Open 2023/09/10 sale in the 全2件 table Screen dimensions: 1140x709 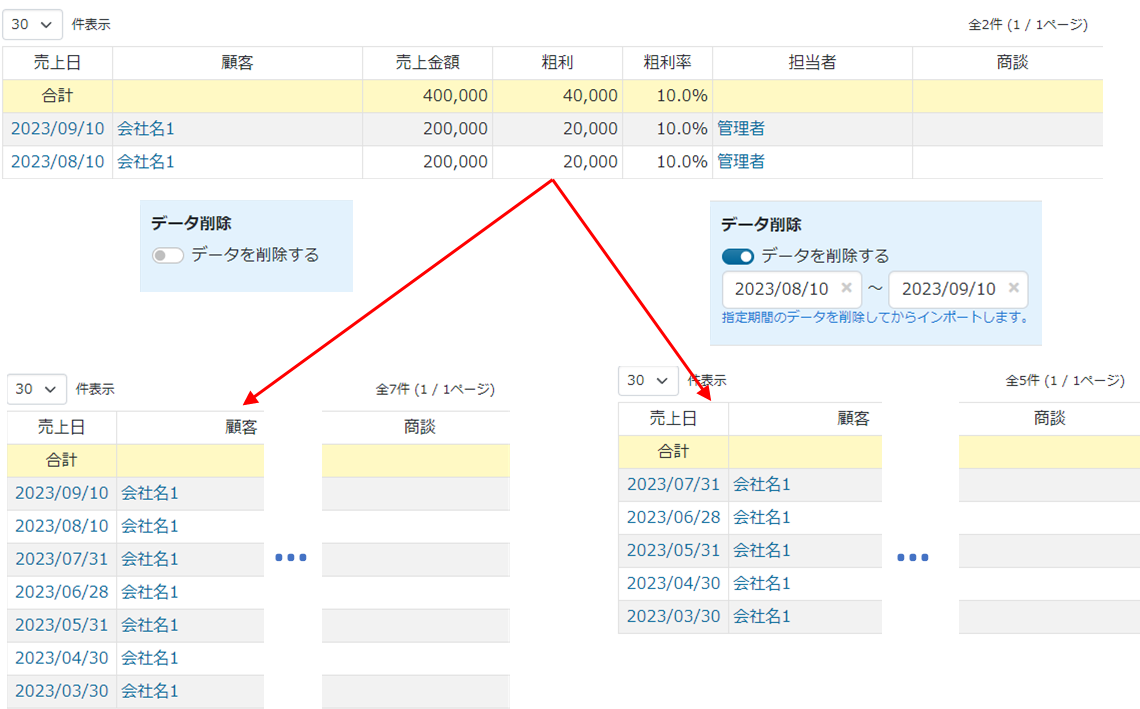tap(57, 129)
